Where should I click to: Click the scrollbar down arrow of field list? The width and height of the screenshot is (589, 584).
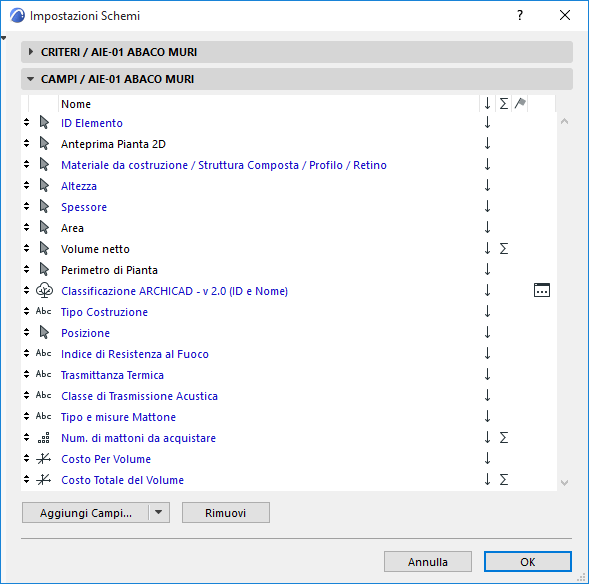point(564,483)
